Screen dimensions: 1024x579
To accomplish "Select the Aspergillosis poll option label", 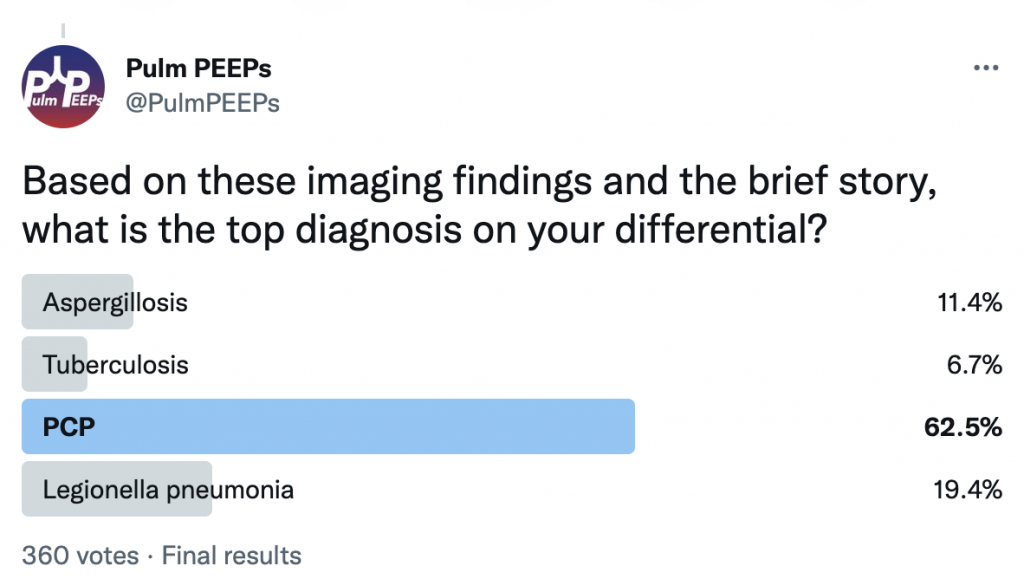I will [x=115, y=303].
